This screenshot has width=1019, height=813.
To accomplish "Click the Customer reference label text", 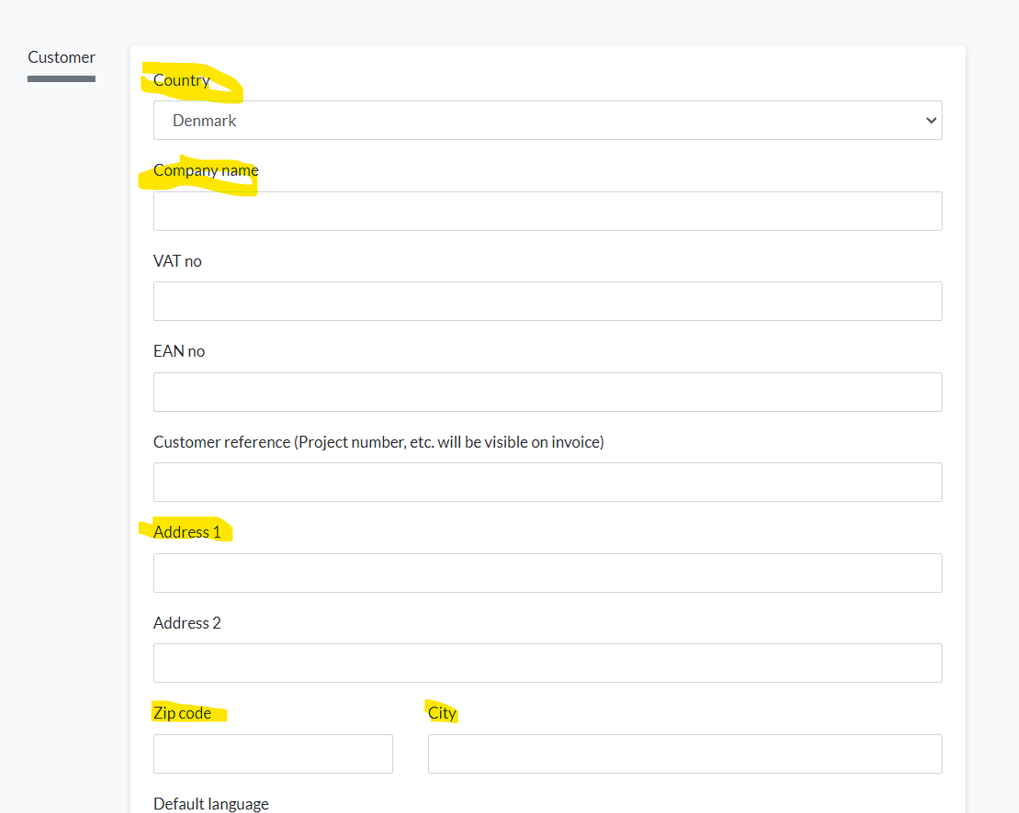I will [378, 442].
